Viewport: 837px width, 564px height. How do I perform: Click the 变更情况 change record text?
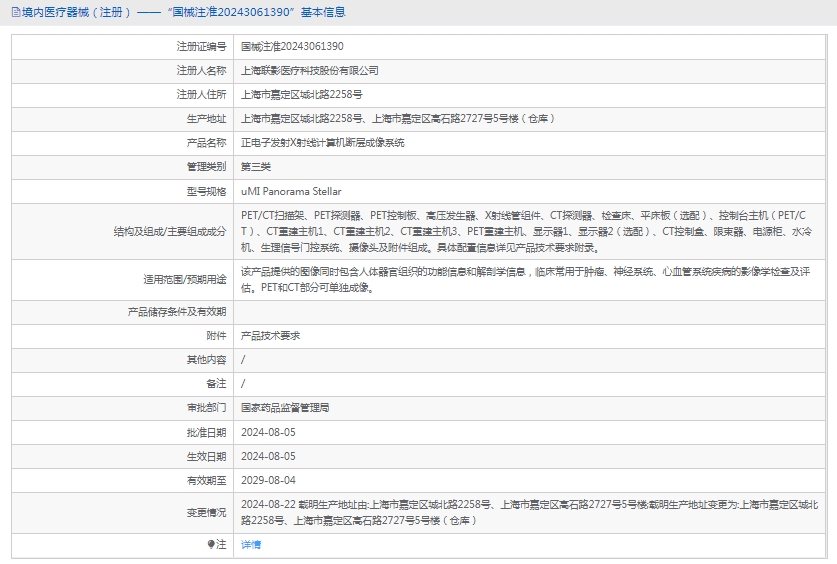(x=530, y=512)
